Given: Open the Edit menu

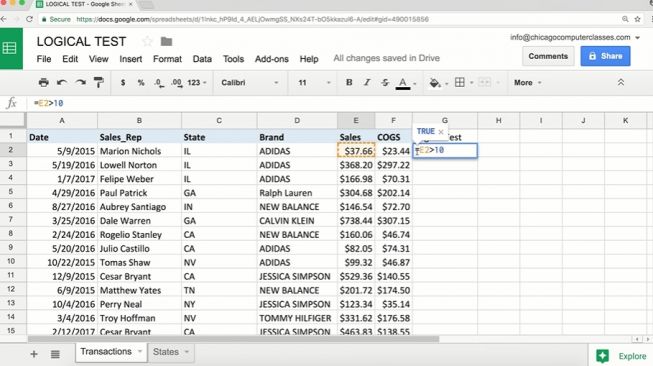Looking at the screenshot, I should click(70, 59).
